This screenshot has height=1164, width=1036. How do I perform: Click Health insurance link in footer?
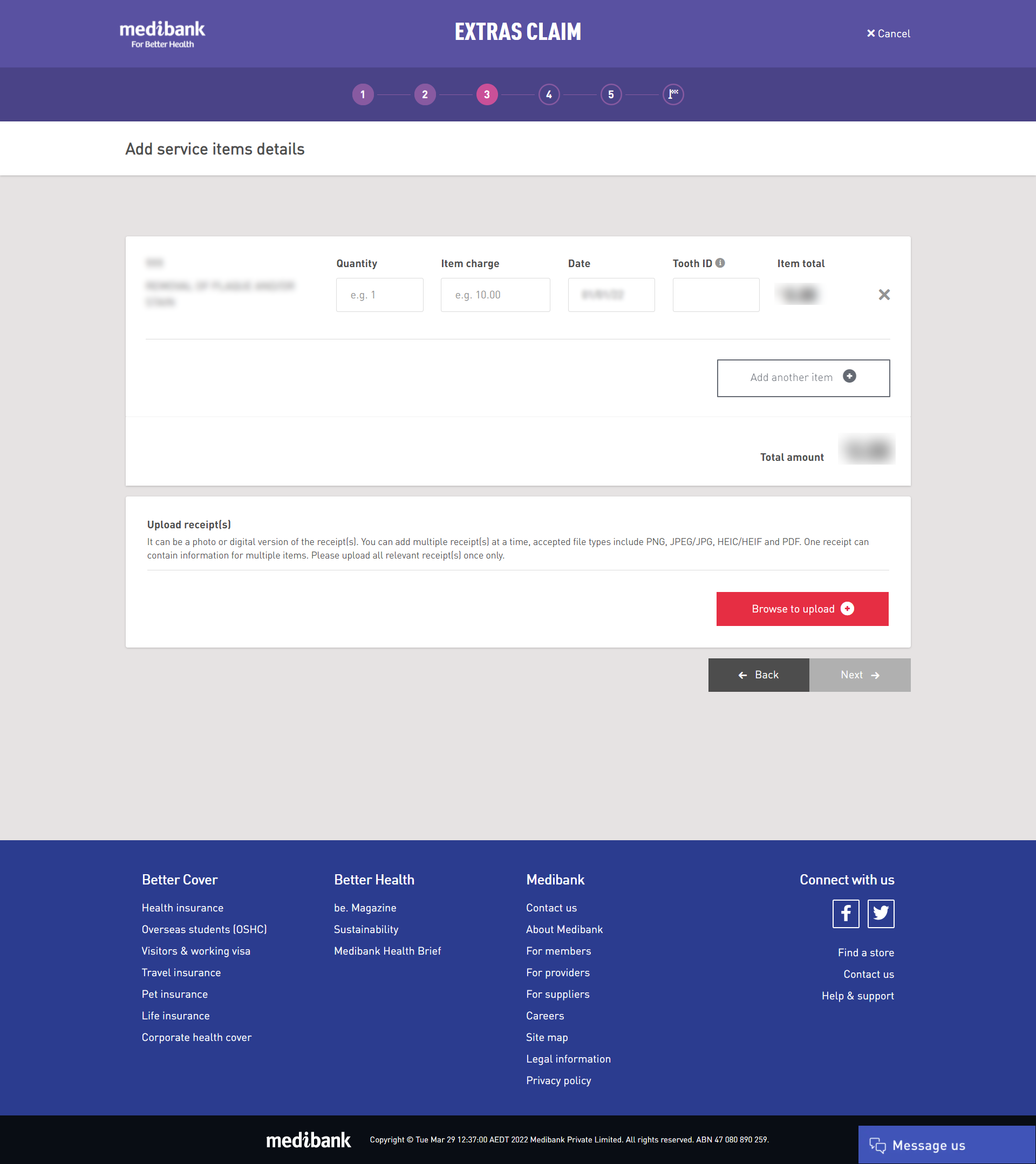(182, 907)
